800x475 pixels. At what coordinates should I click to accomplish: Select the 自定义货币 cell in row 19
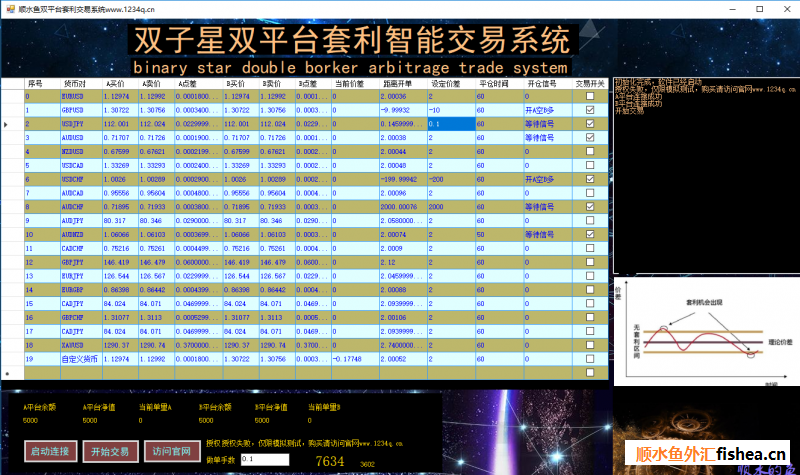coord(81,357)
